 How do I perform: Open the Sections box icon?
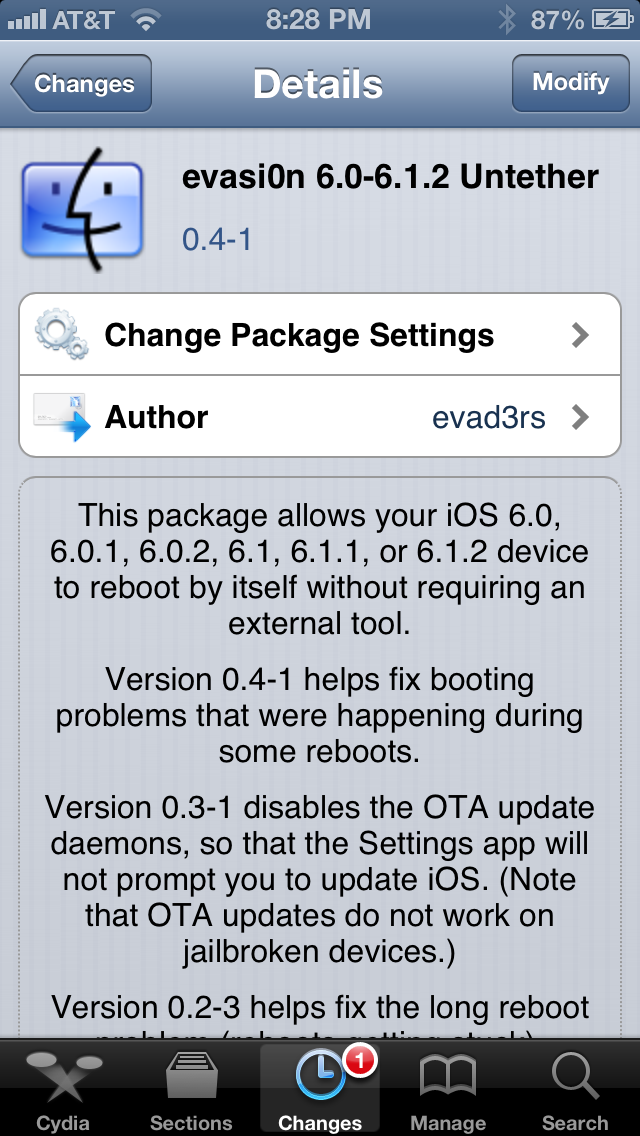(191, 1077)
